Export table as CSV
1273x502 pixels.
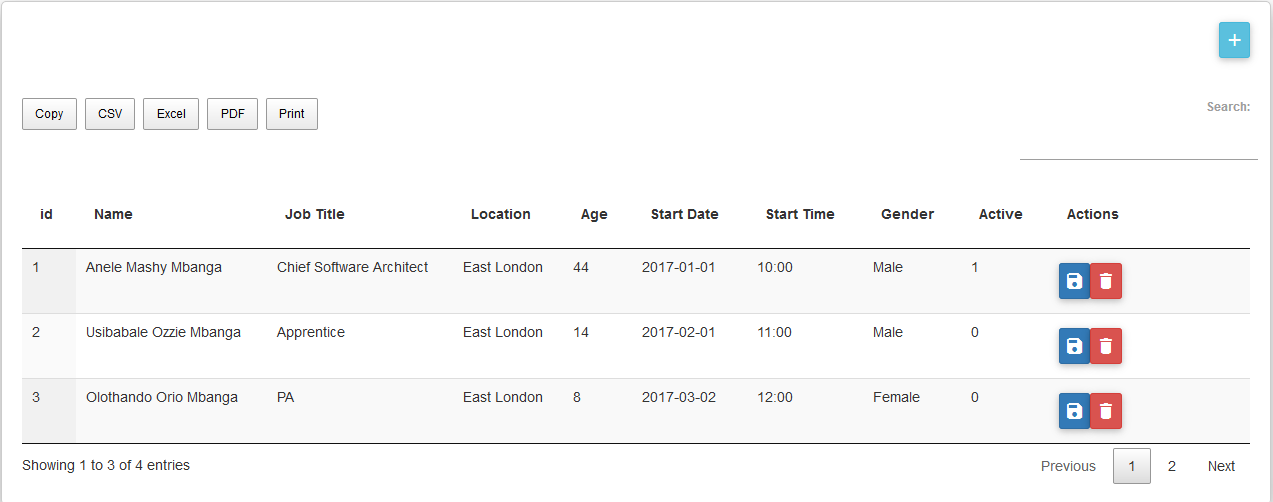pyautogui.click(x=110, y=114)
